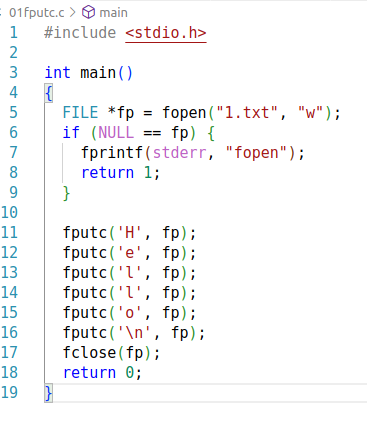The height and width of the screenshot is (427, 367).
Task: Click the '\n' character literal on line 16
Action: click(134, 333)
